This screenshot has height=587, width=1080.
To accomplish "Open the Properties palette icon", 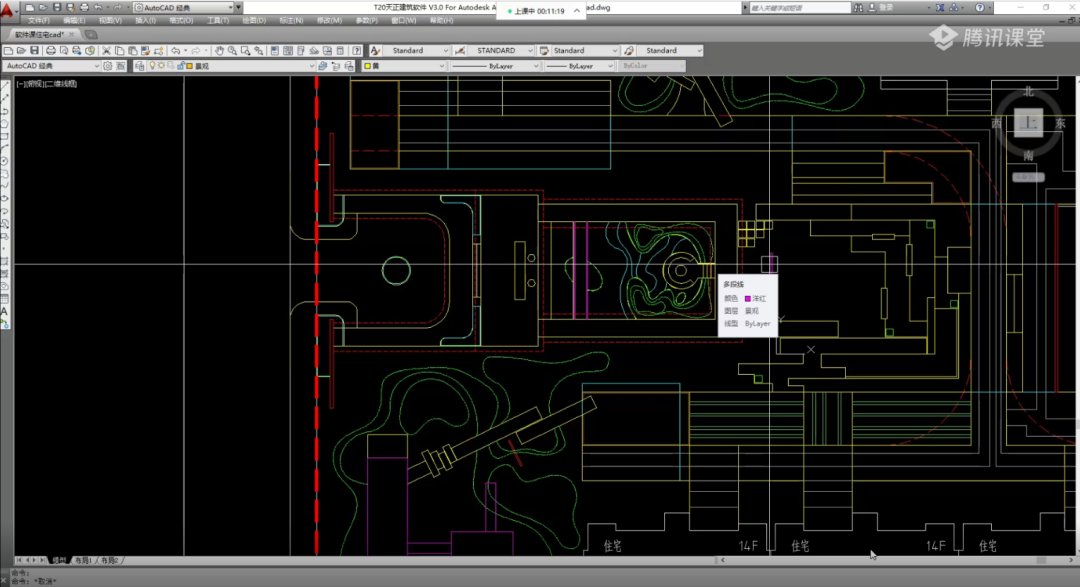I will 275,51.
